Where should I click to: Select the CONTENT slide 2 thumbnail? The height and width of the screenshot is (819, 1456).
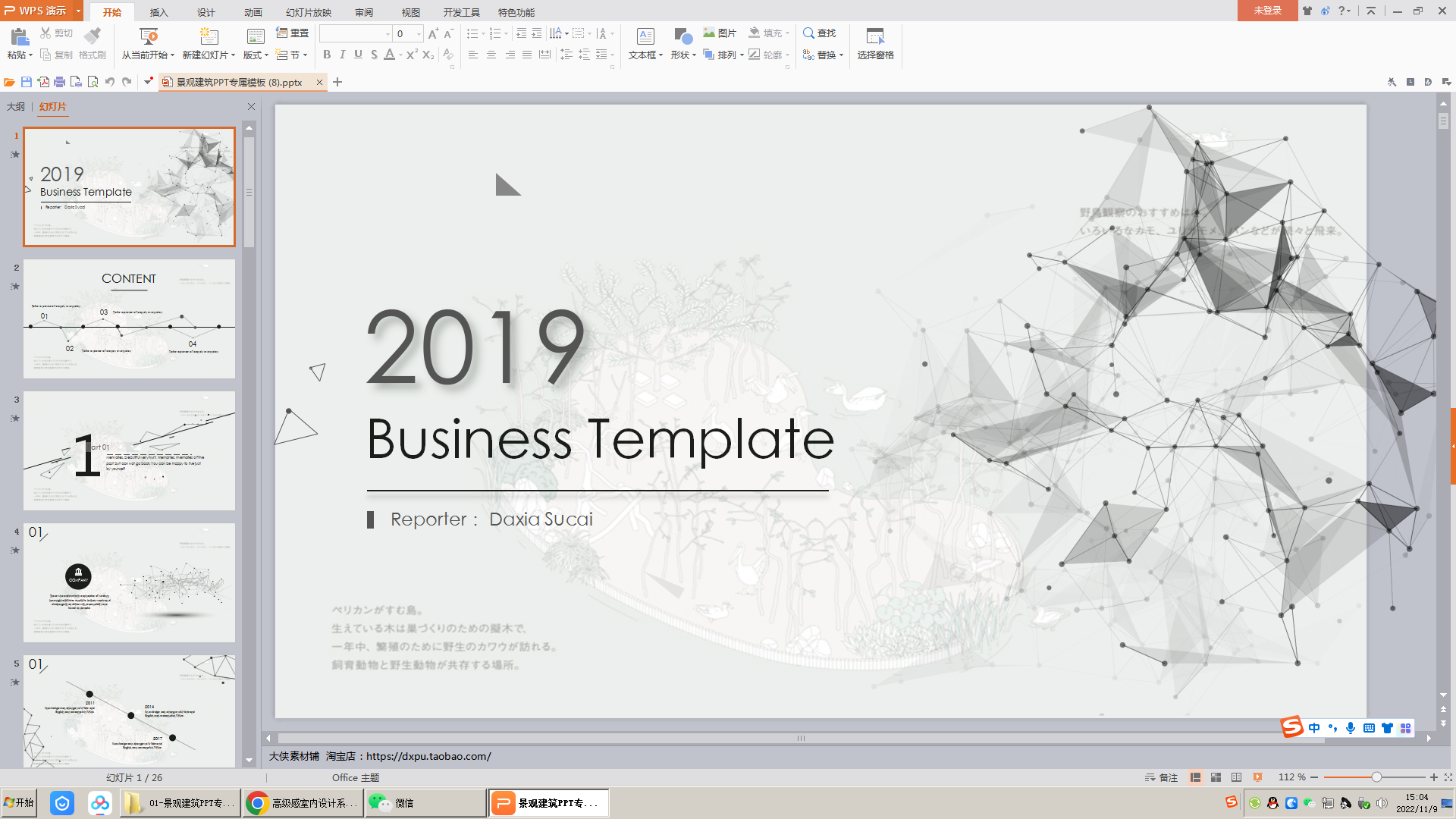129,318
